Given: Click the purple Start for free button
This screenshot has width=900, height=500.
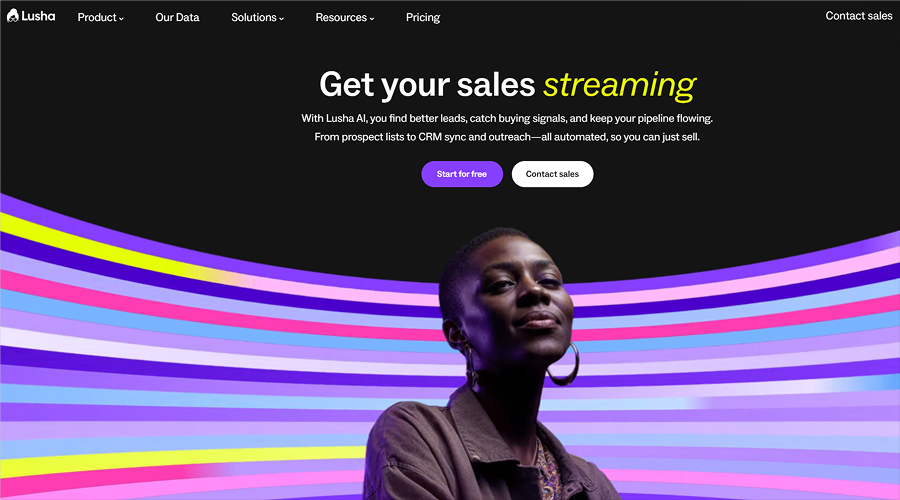Looking at the screenshot, I should pyautogui.click(x=462, y=174).
